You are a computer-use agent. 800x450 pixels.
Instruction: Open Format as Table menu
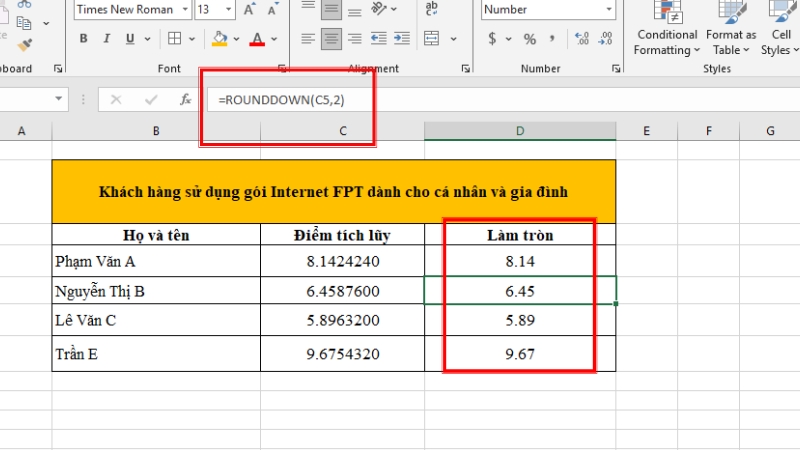[731, 29]
